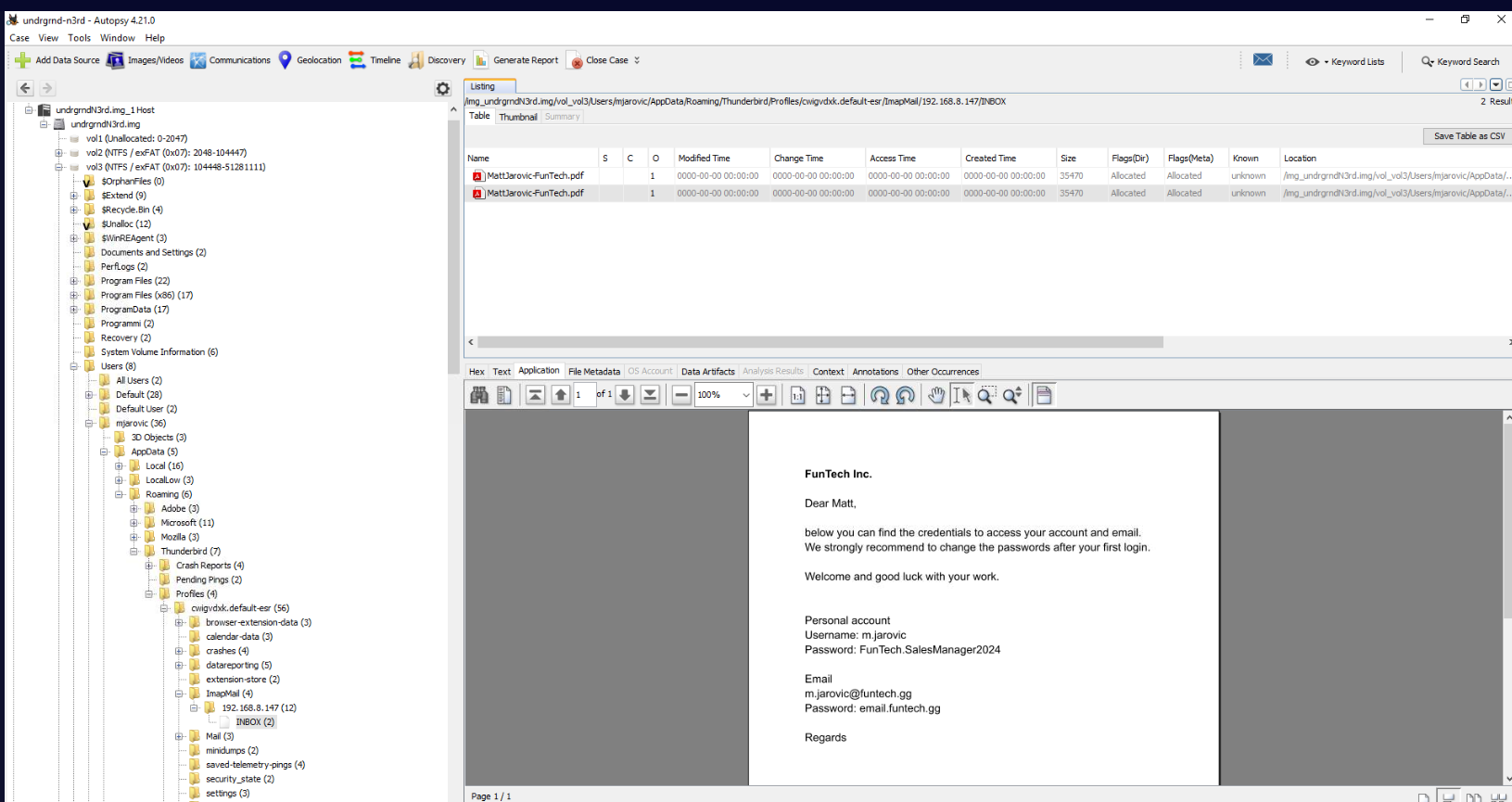Click the listing table horizontal scrollbar
Viewport: 1512px width, 802px height.
click(x=820, y=342)
